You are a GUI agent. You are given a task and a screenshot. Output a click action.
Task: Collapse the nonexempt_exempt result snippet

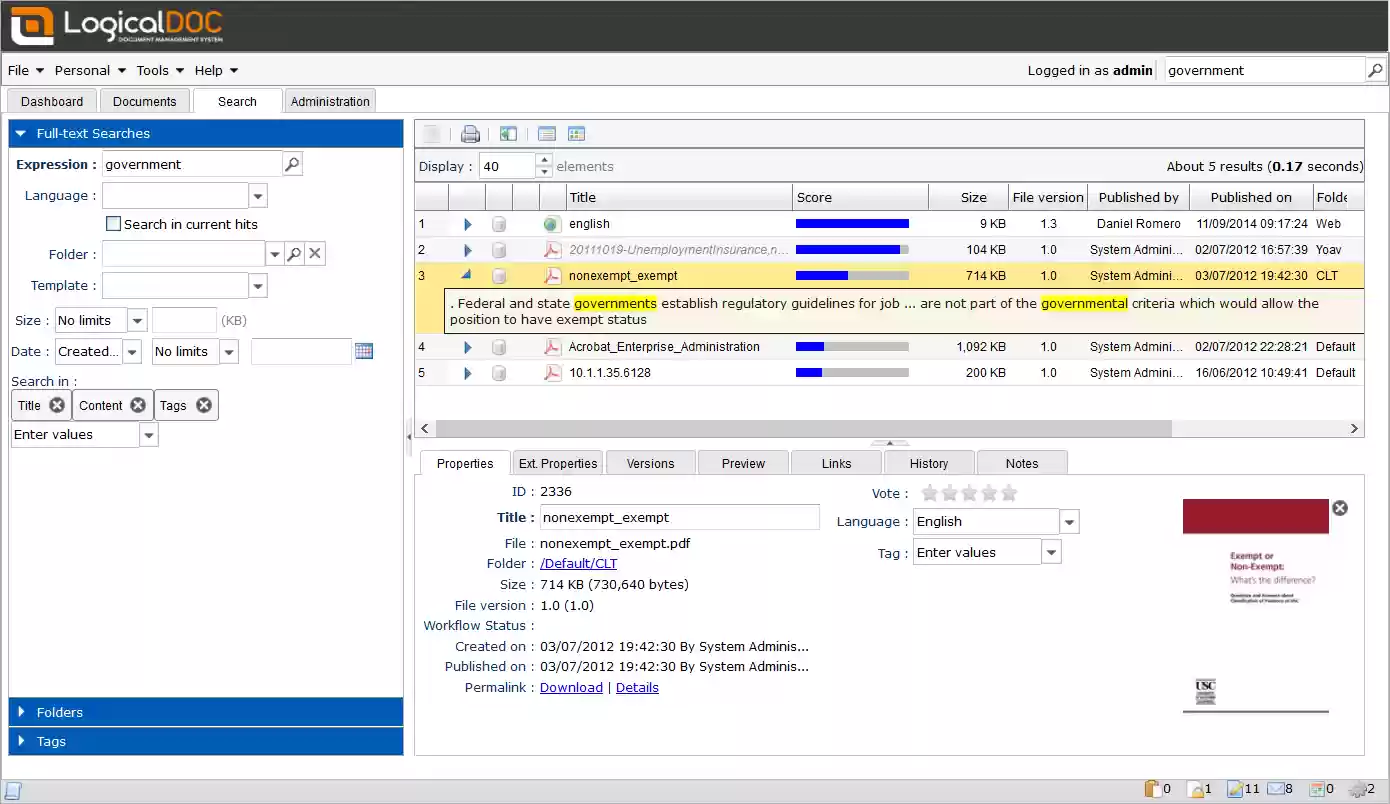click(467, 275)
